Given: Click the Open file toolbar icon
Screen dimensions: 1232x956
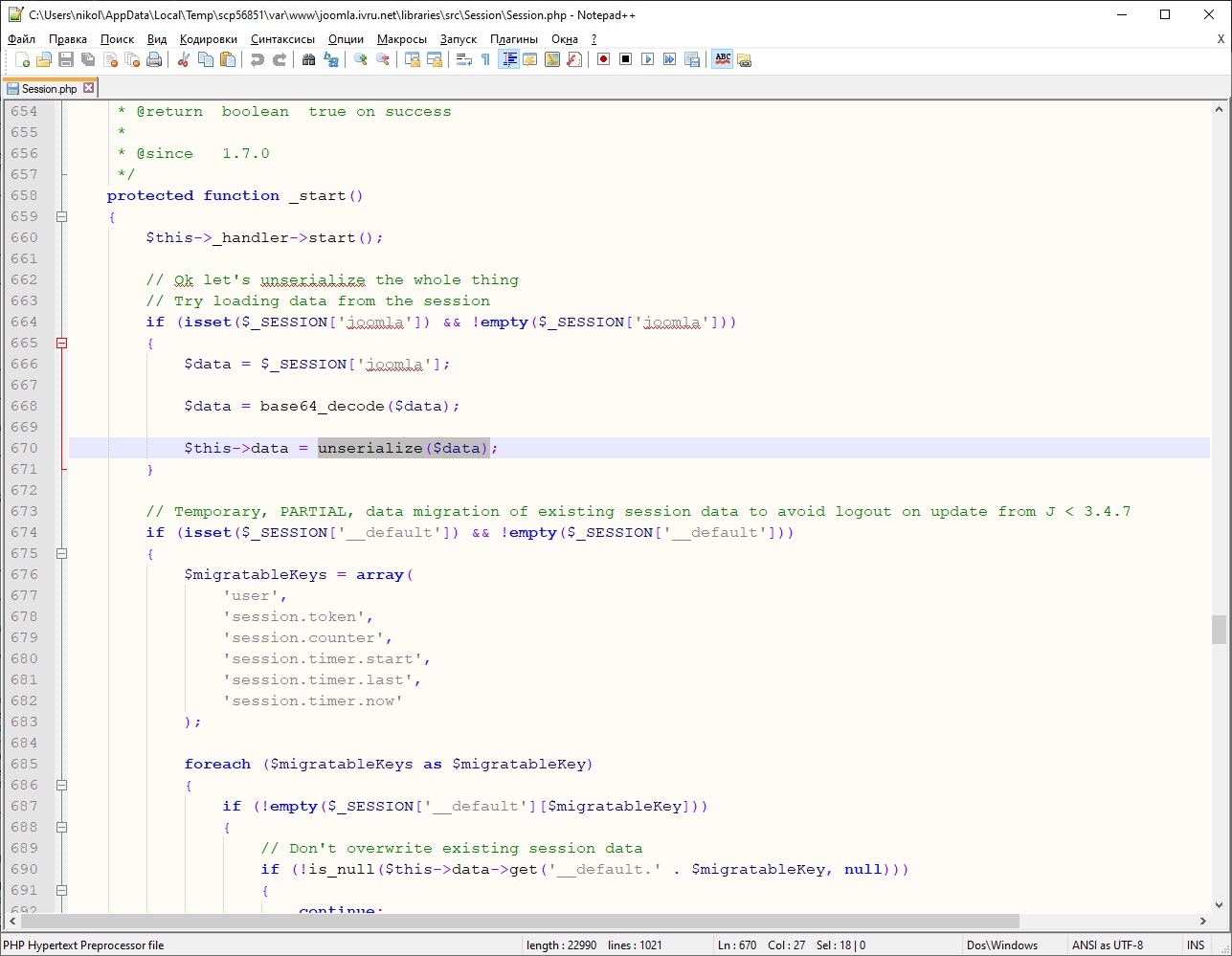Looking at the screenshot, I should 44,60.
